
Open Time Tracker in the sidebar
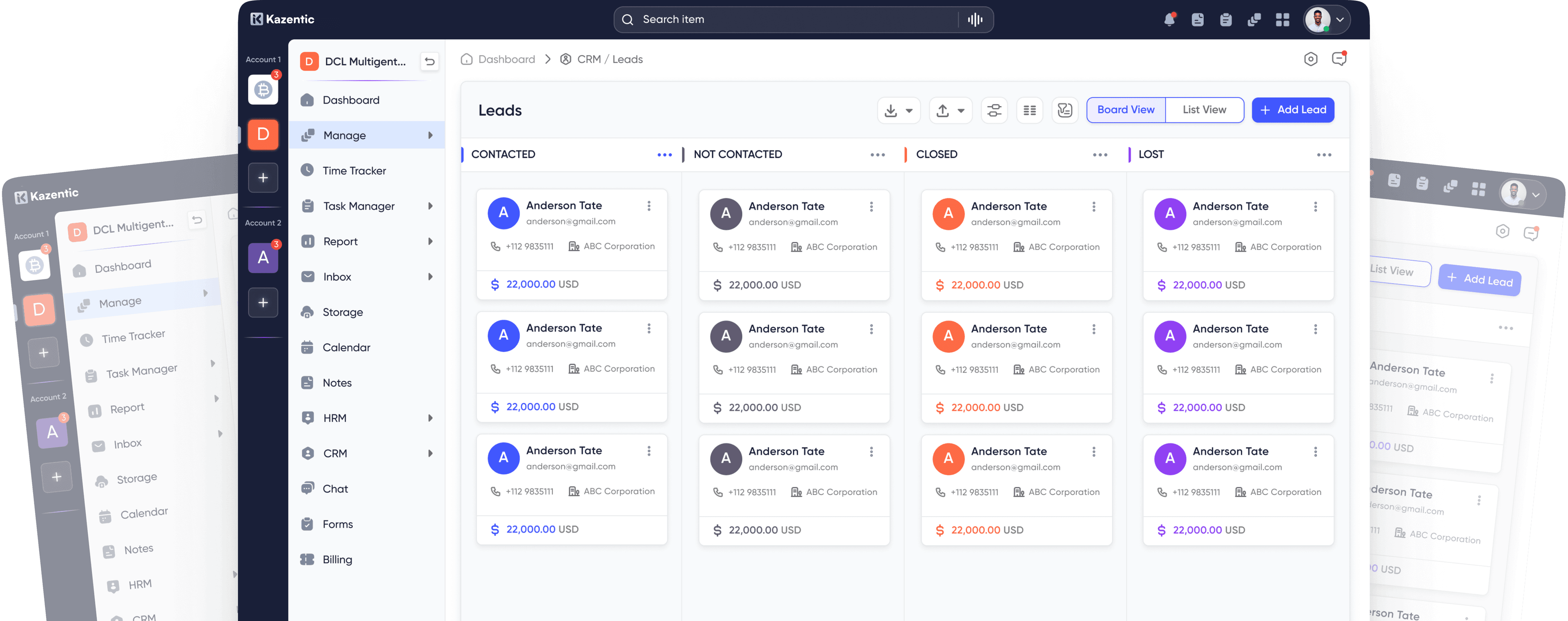tap(366, 170)
